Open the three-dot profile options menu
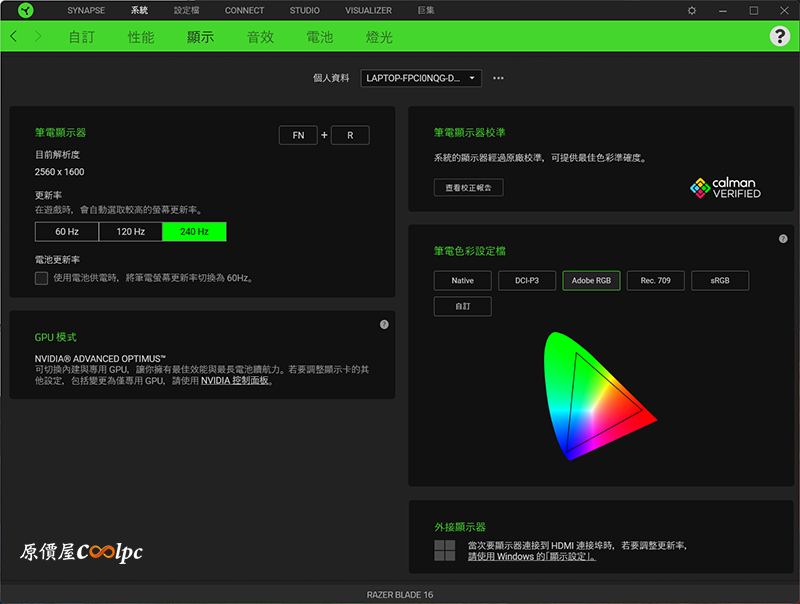Image resolution: width=800 pixels, height=604 pixels. point(498,78)
